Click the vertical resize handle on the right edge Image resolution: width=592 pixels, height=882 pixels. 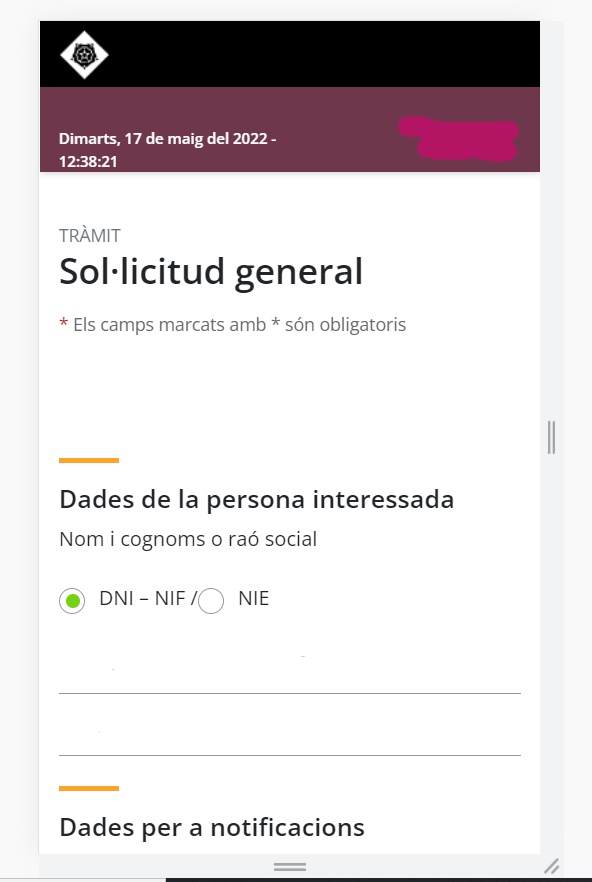pyautogui.click(x=551, y=437)
